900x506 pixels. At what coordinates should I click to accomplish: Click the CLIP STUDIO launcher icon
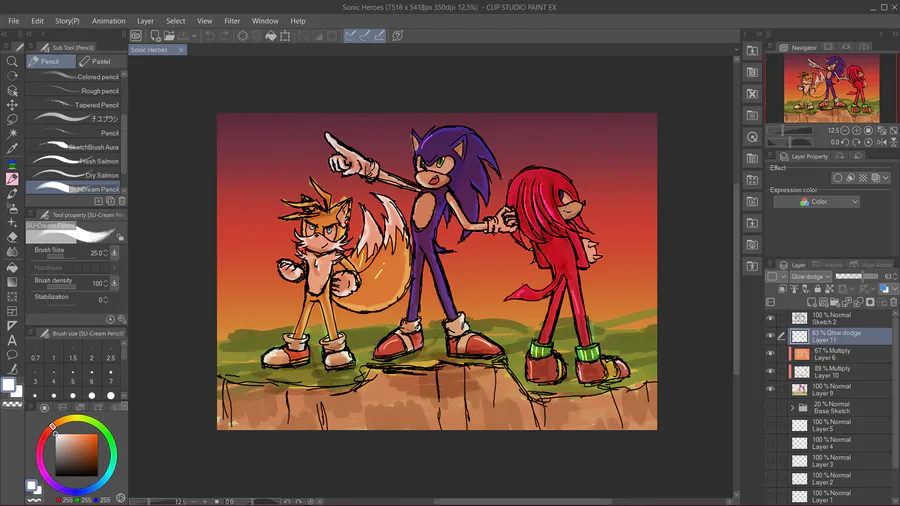tap(136, 36)
